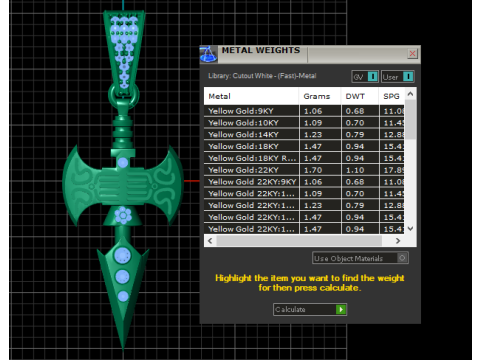Toggle the Use Object Materials option
Image resolution: width=480 pixels, height=360 pixels.
point(360,258)
